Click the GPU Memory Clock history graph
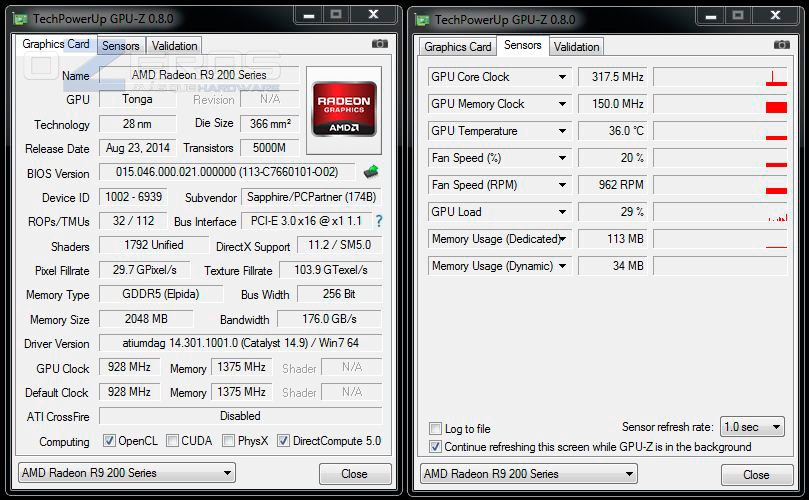Image resolution: width=809 pixels, height=500 pixels. (x=720, y=104)
